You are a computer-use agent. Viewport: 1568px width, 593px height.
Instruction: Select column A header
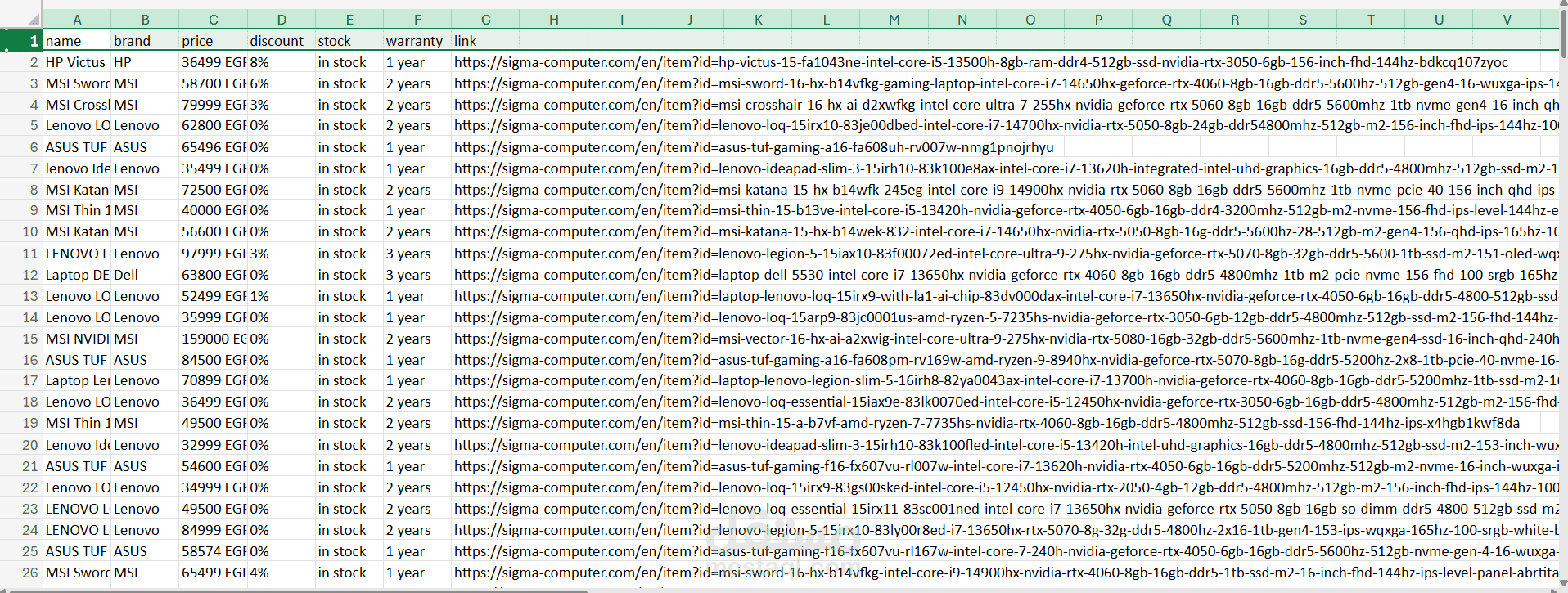pos(77,20)
